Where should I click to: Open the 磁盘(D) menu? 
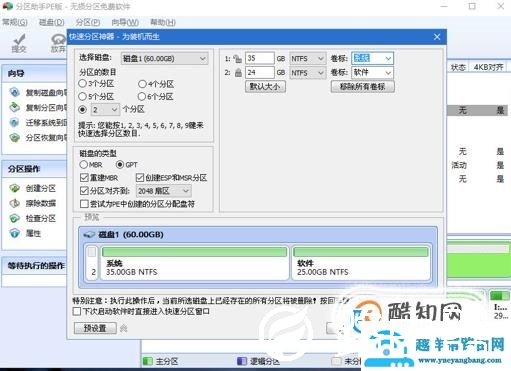(x=51, y=22)
